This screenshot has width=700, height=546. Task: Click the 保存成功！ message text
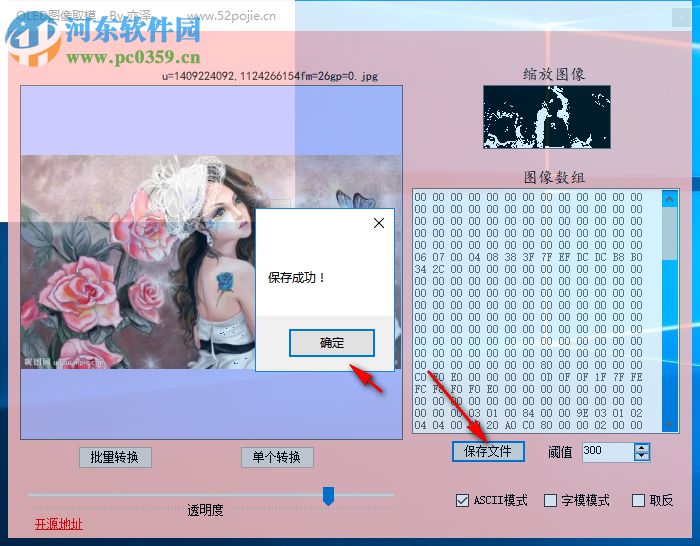297,278
